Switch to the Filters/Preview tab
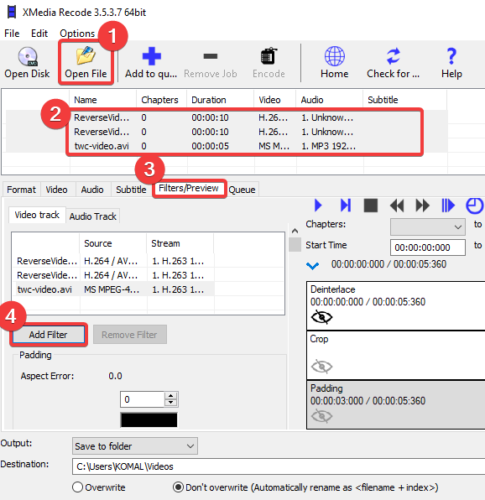Viewport: 485px width, 500px height. (189, 188)
